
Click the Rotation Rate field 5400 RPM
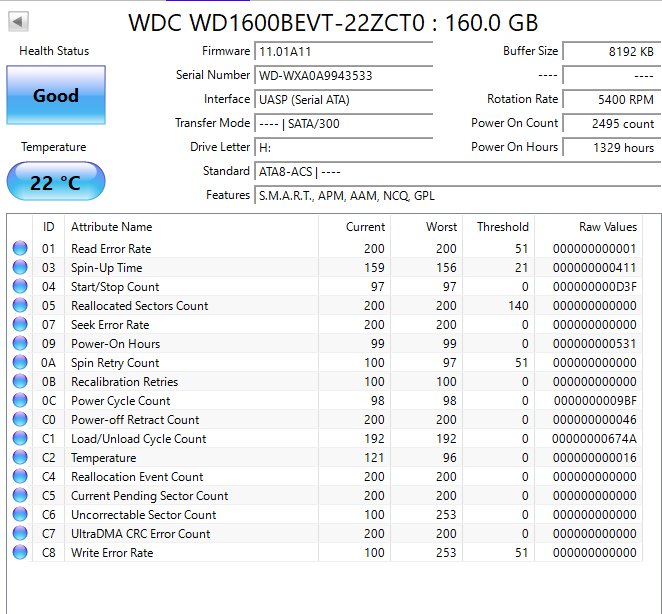[x=612, y=100]
